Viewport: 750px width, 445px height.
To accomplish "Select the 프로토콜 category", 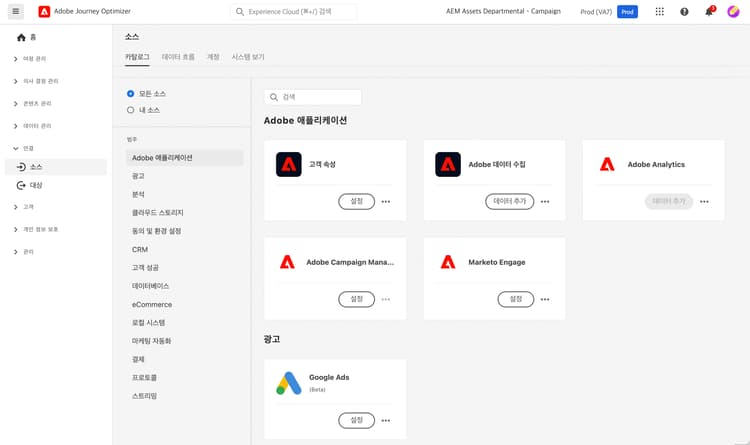I will (x=144, y=378).
